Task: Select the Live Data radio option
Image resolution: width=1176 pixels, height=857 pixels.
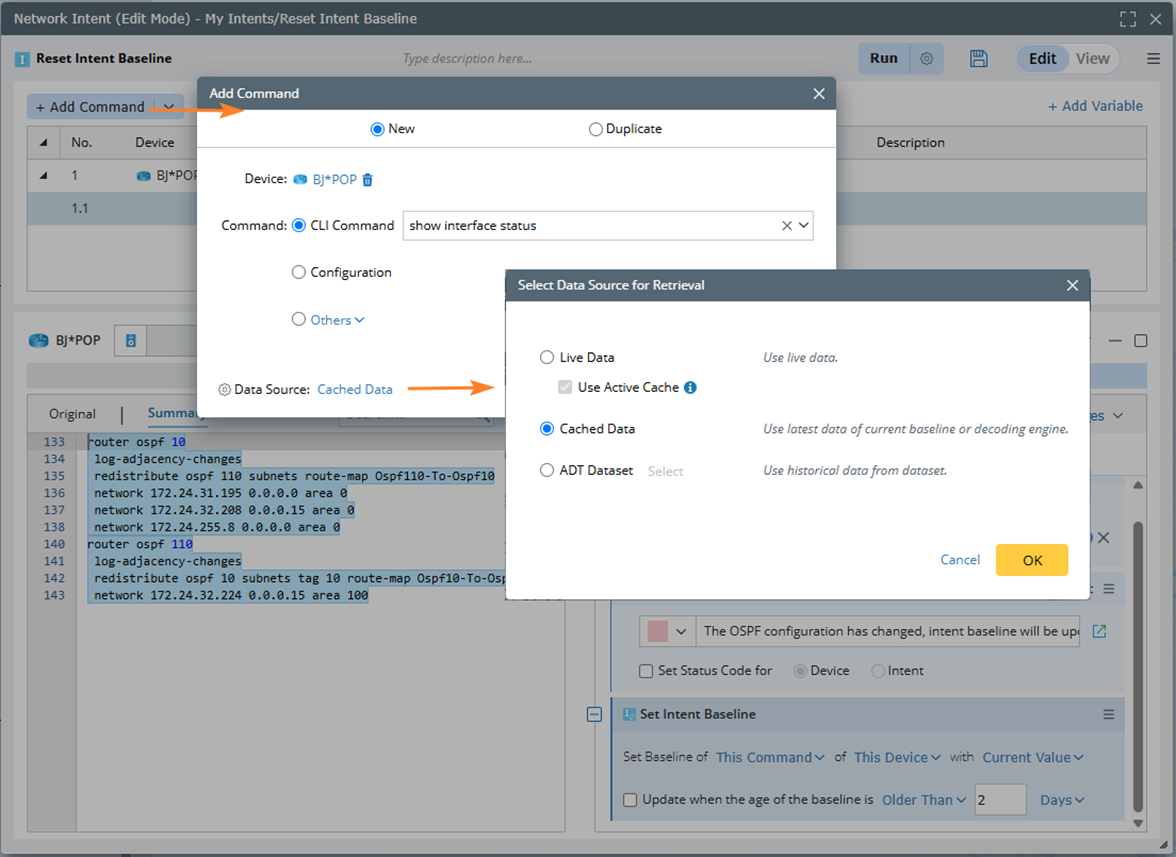Action: (x=547, y=358)
